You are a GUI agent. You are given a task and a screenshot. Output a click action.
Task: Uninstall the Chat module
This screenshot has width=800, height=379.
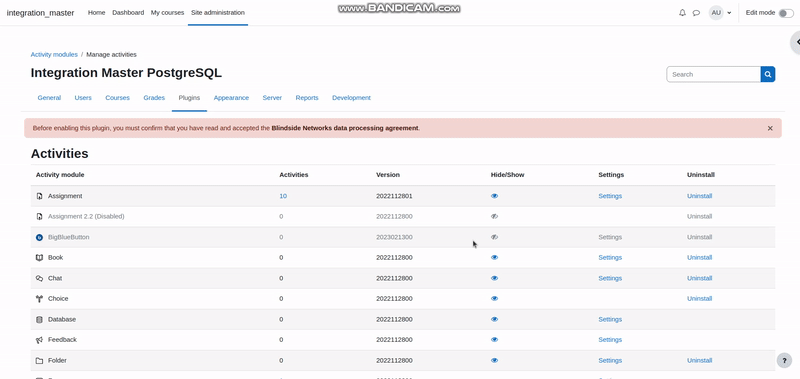click(x=699, y=279)
